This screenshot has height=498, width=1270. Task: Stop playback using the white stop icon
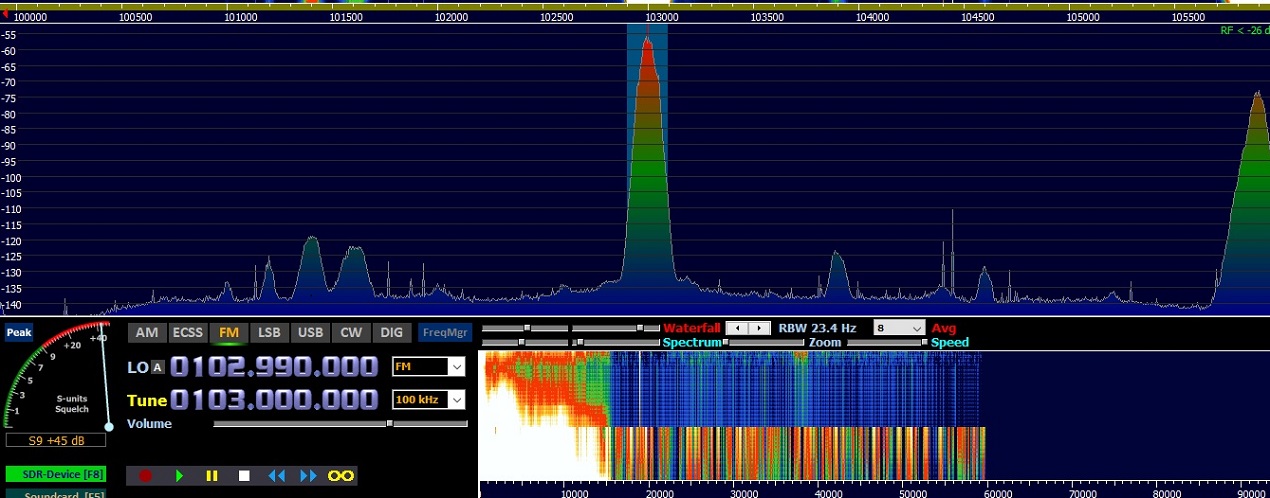[244, 476]
